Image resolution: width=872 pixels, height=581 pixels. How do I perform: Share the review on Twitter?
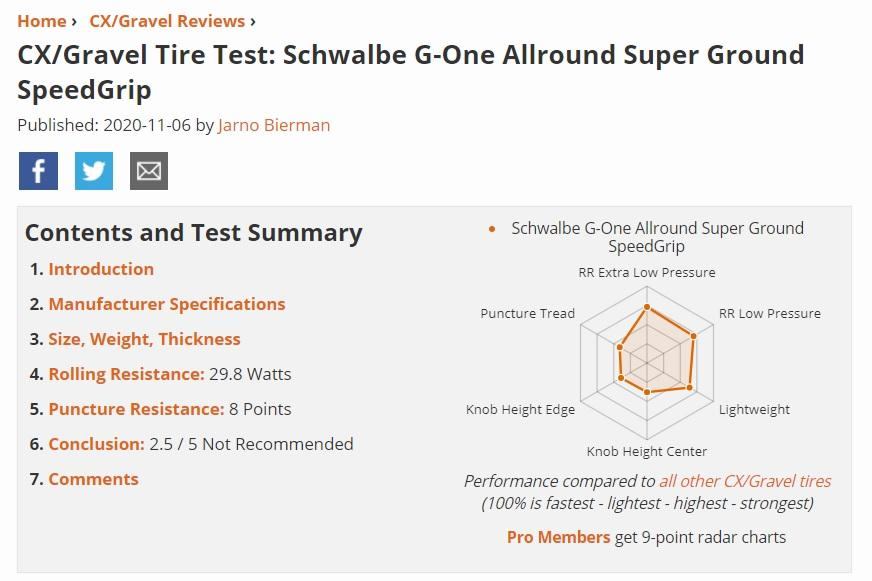(94, 171)
